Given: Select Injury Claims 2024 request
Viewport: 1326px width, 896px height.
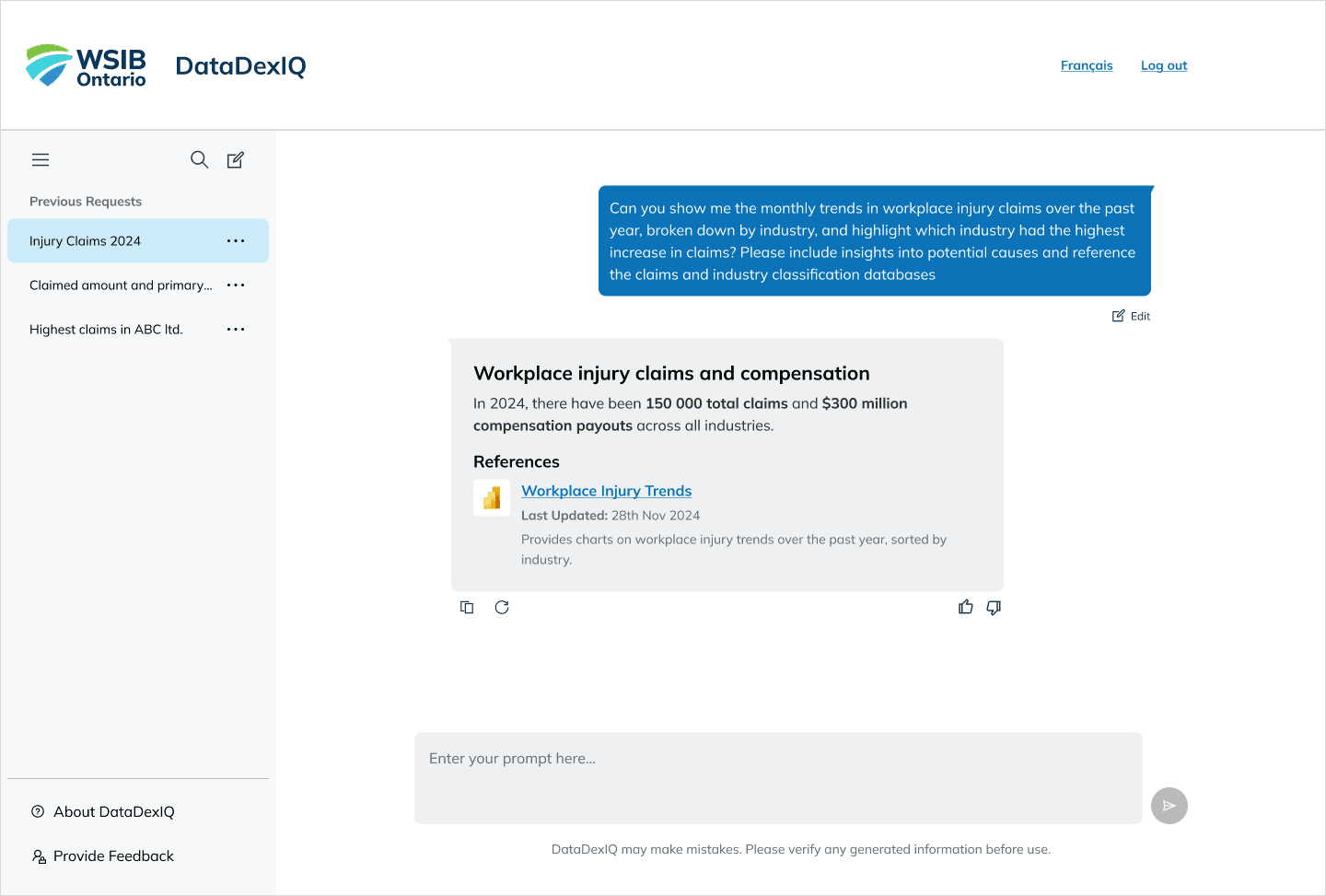Looking at the screenshot, I should [138, 241].
